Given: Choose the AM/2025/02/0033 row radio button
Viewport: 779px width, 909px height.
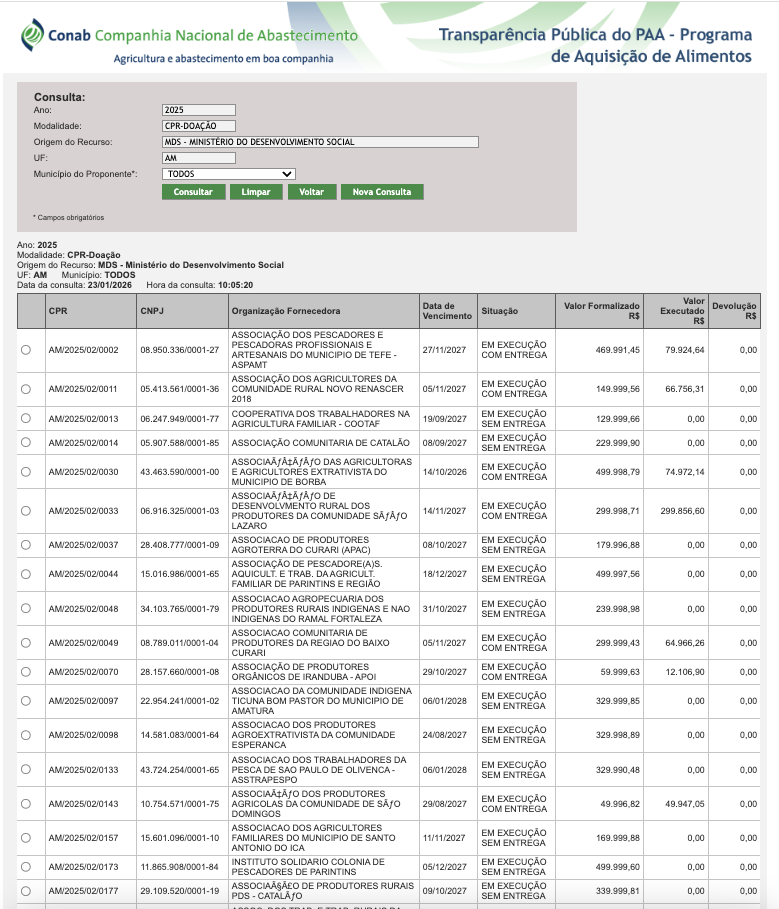Looking at the screenshot, I should [x=26, y=510].
